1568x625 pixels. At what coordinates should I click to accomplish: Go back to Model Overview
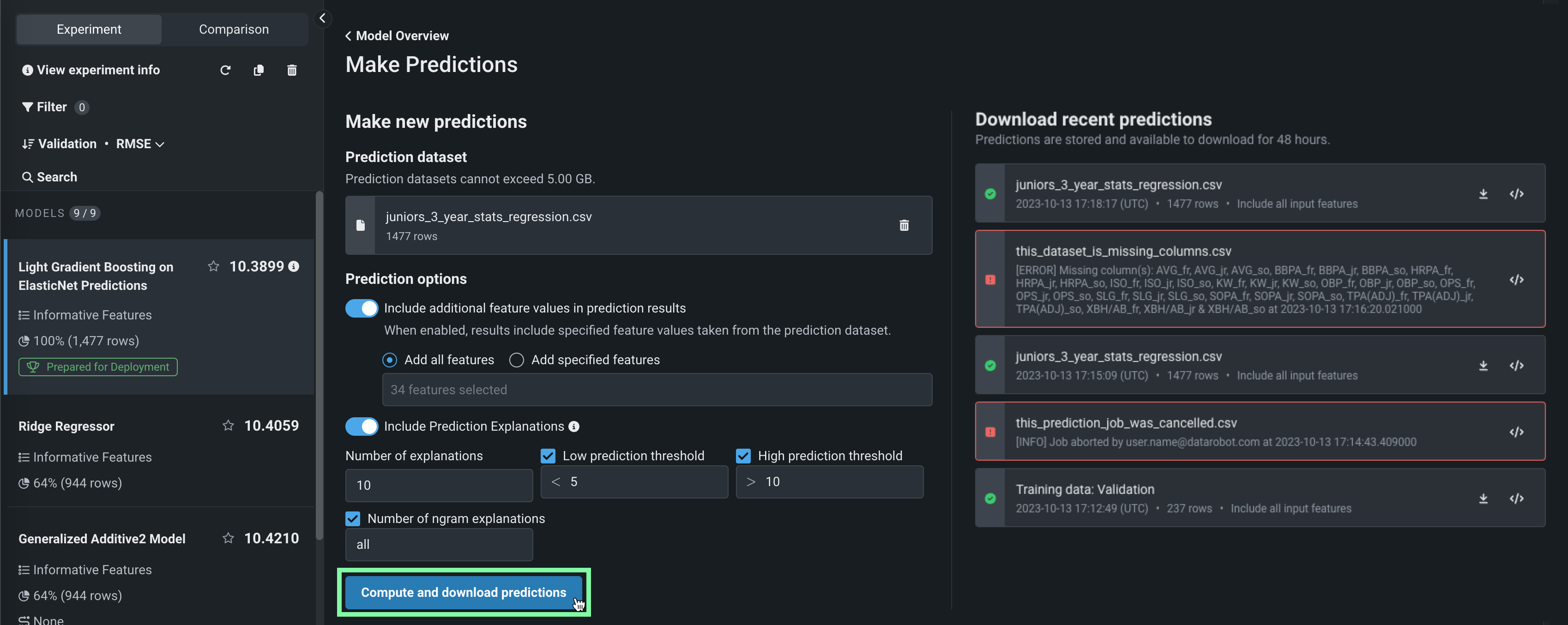point(397,36)
